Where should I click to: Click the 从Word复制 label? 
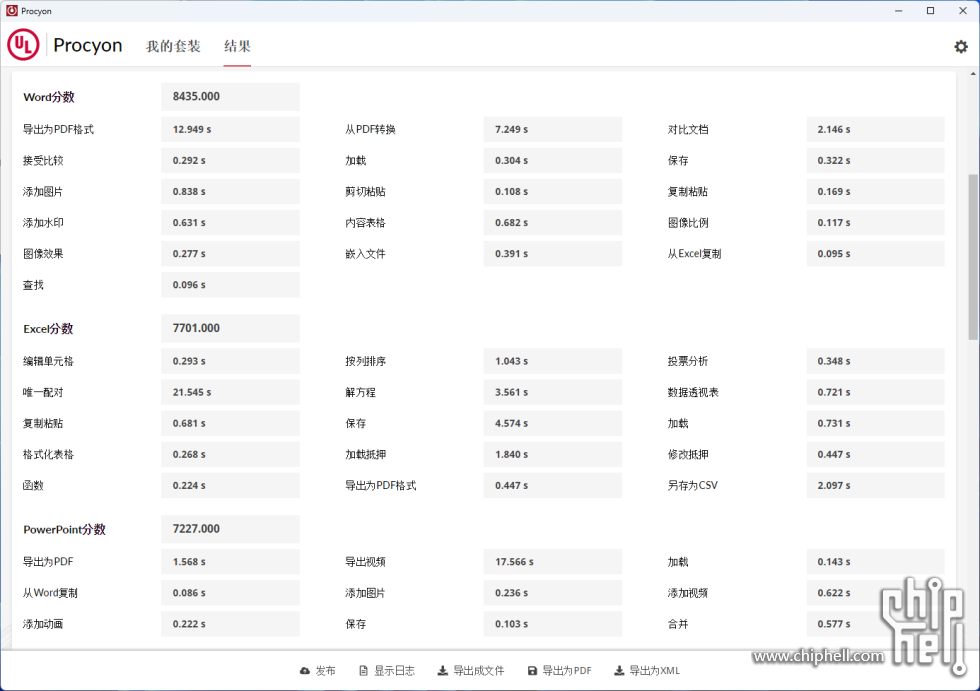(x=50, y=593)
